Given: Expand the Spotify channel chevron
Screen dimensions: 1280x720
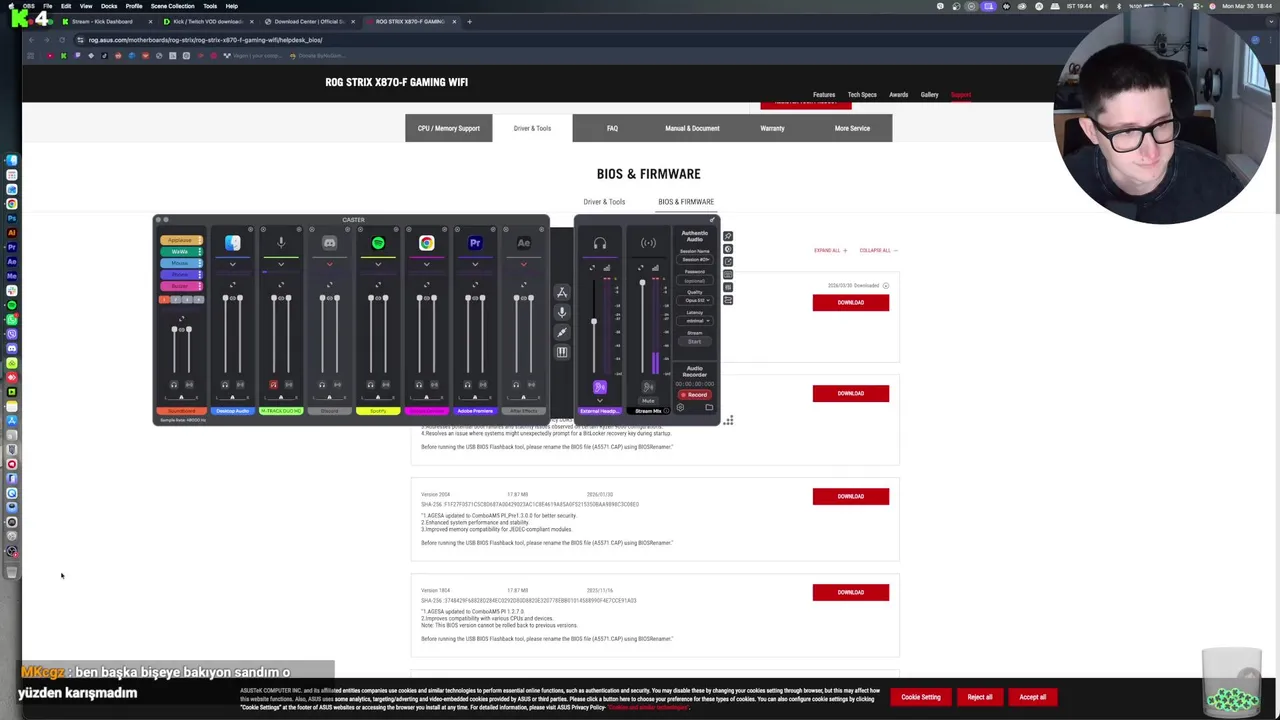Looking at the screenshot, I should coord(378,264).
